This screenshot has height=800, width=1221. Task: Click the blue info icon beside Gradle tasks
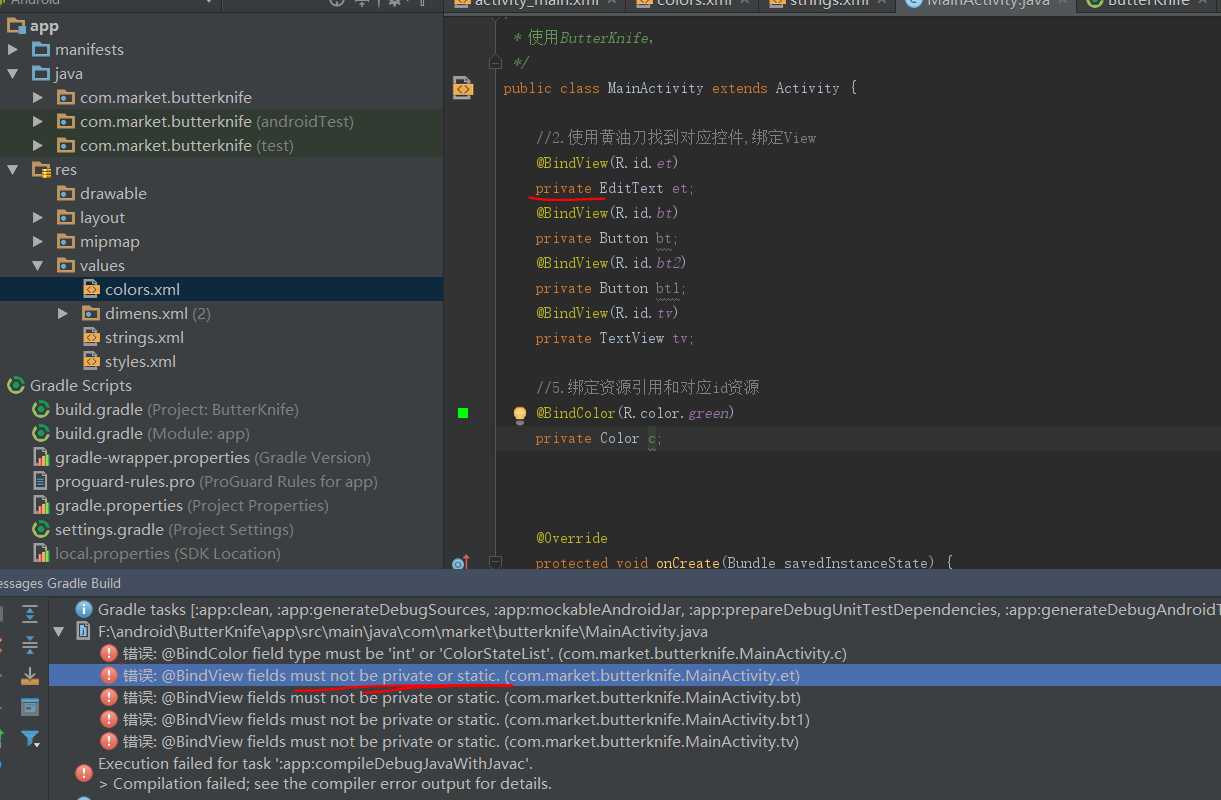coord(83,609)
